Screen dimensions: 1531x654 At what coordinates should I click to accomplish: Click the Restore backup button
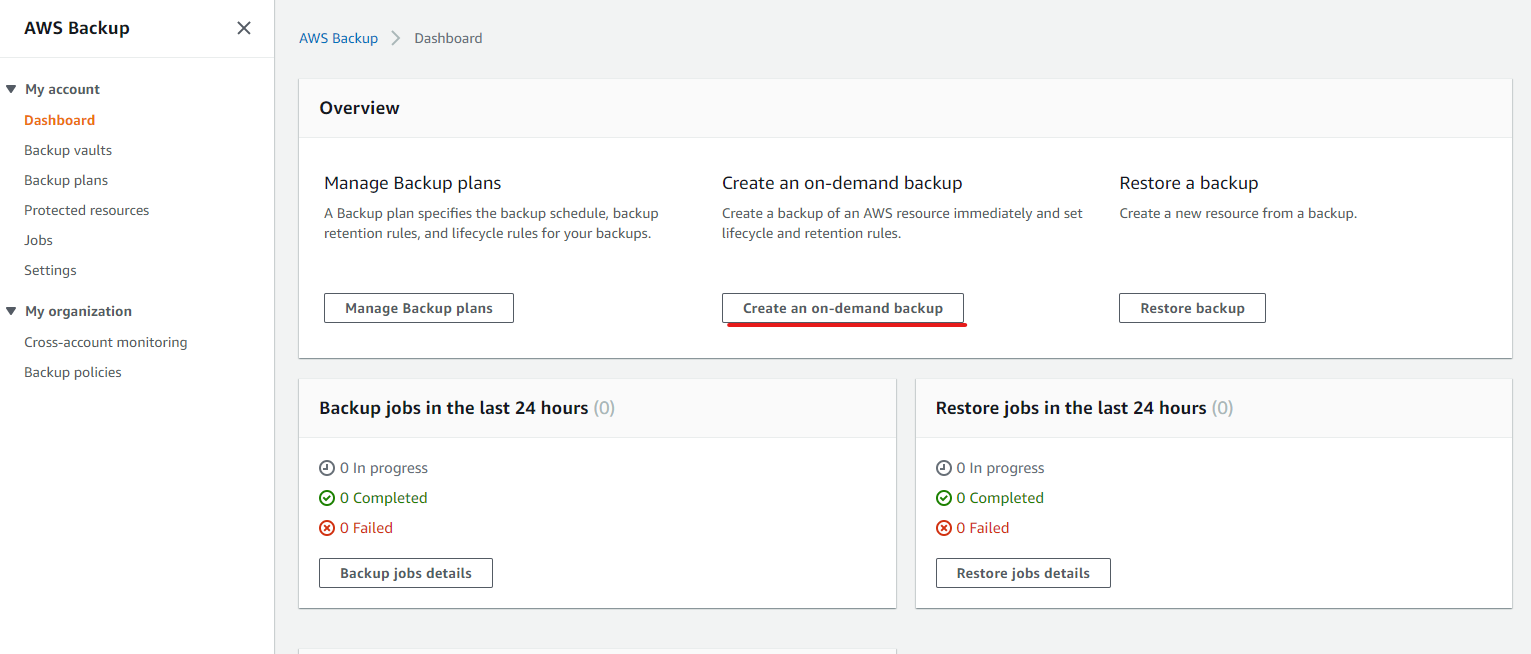pyautogui.click(x=1192, y=308)
